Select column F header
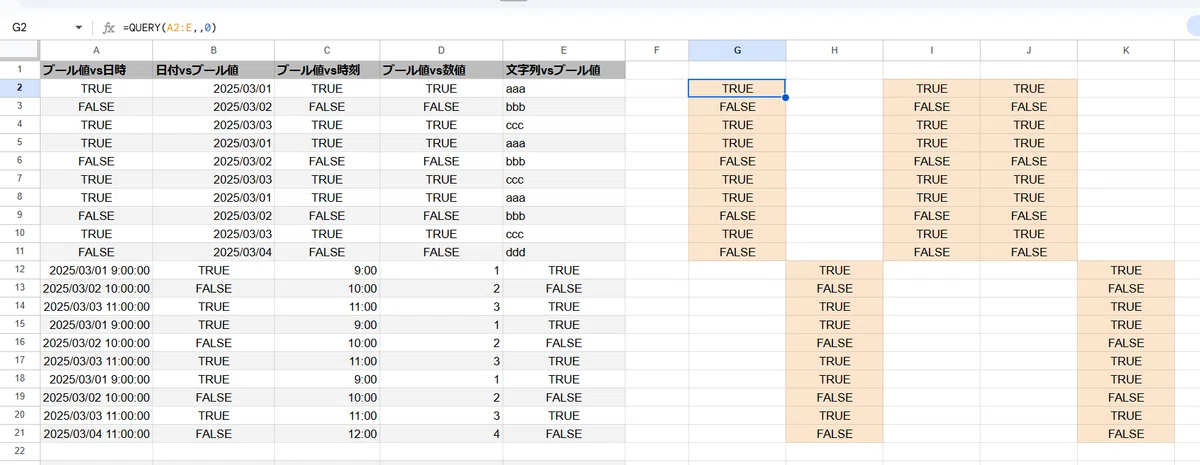This screenshot has width=1200, height=465. pyautogui.click(x=657, y=50)
